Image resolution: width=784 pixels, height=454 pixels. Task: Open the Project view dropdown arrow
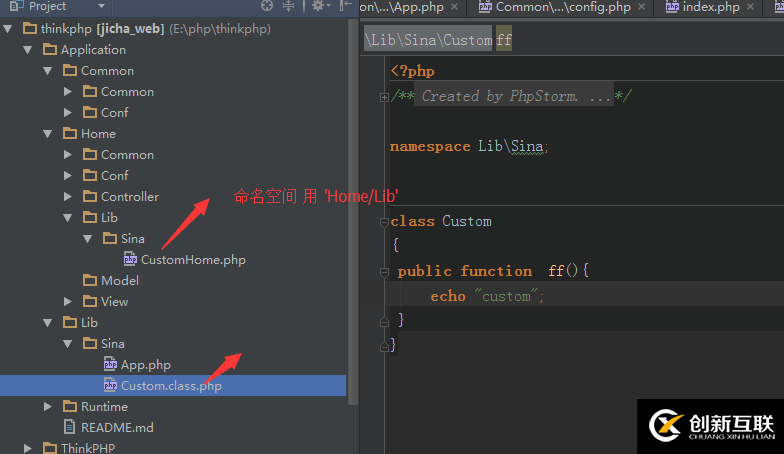102,6
